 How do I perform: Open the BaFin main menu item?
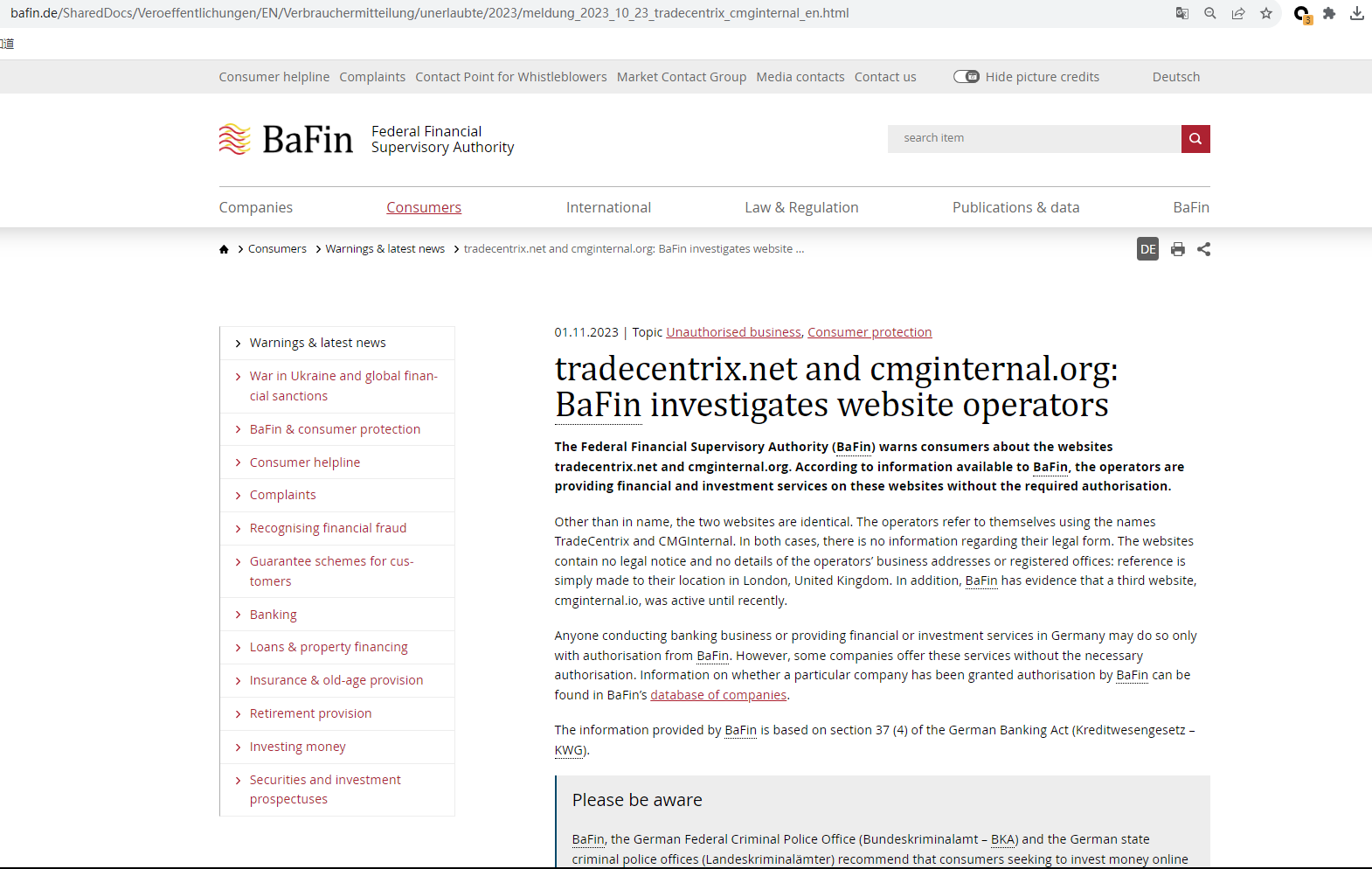[x=1191, y=207]
